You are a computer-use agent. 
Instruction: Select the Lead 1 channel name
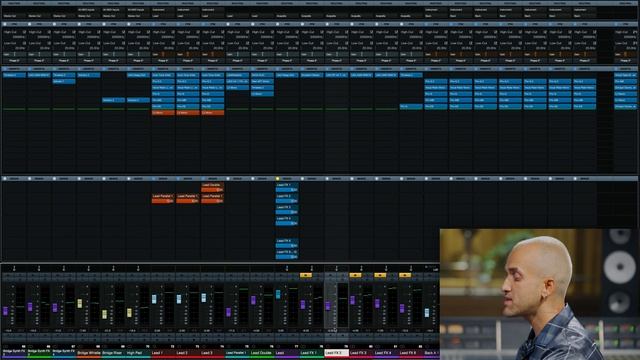click(163, 353)
